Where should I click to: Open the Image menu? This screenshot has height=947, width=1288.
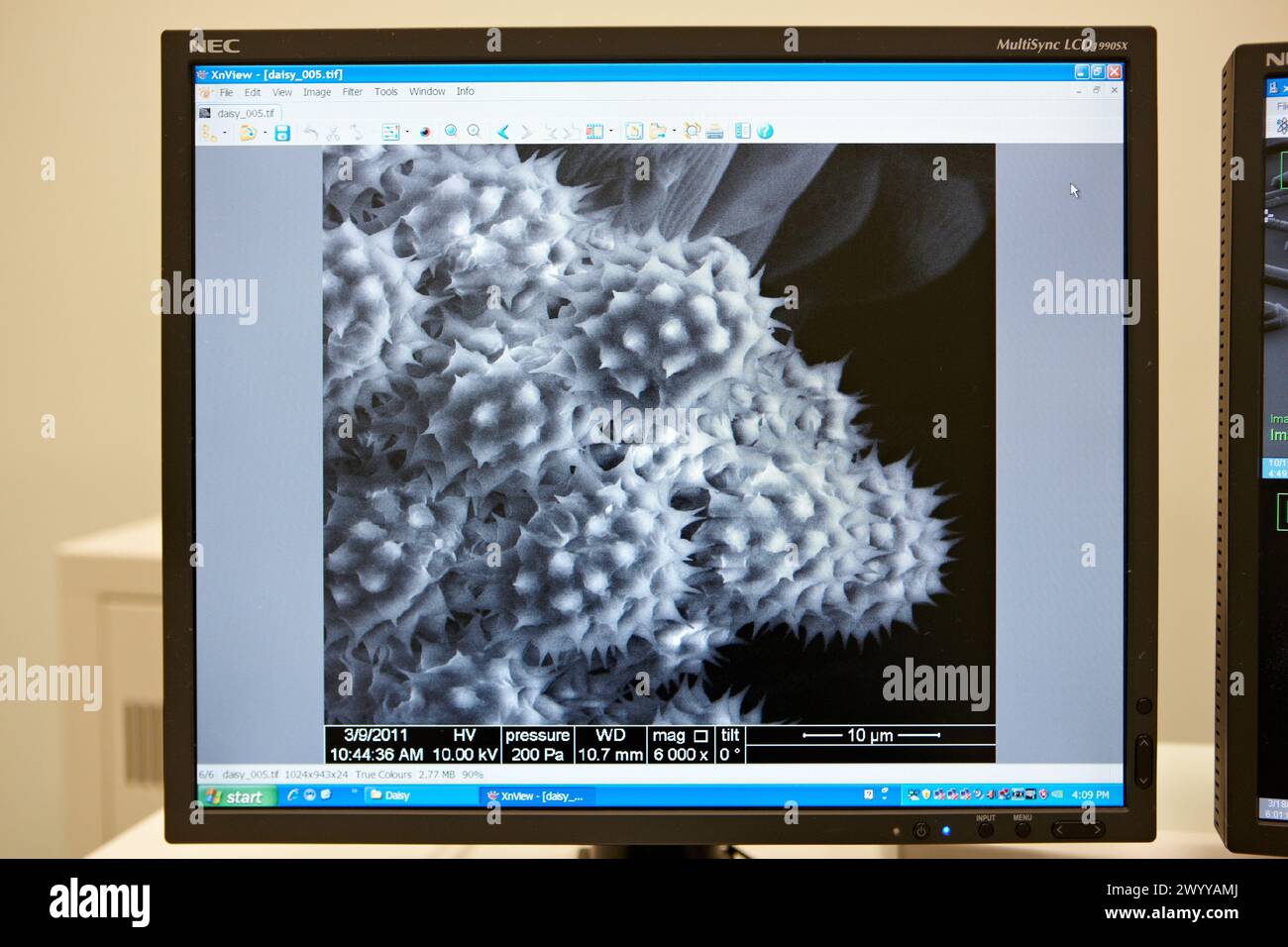(317, 92)
